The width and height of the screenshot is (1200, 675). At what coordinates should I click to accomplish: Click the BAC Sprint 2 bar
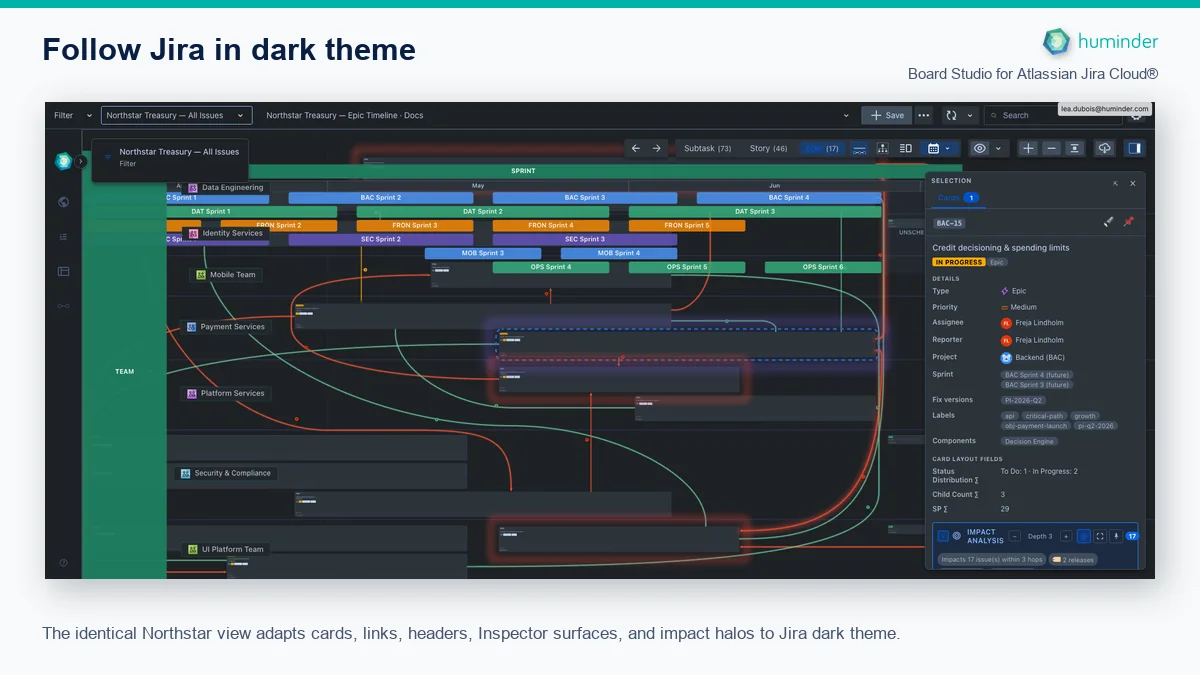[x=381, y=198]
